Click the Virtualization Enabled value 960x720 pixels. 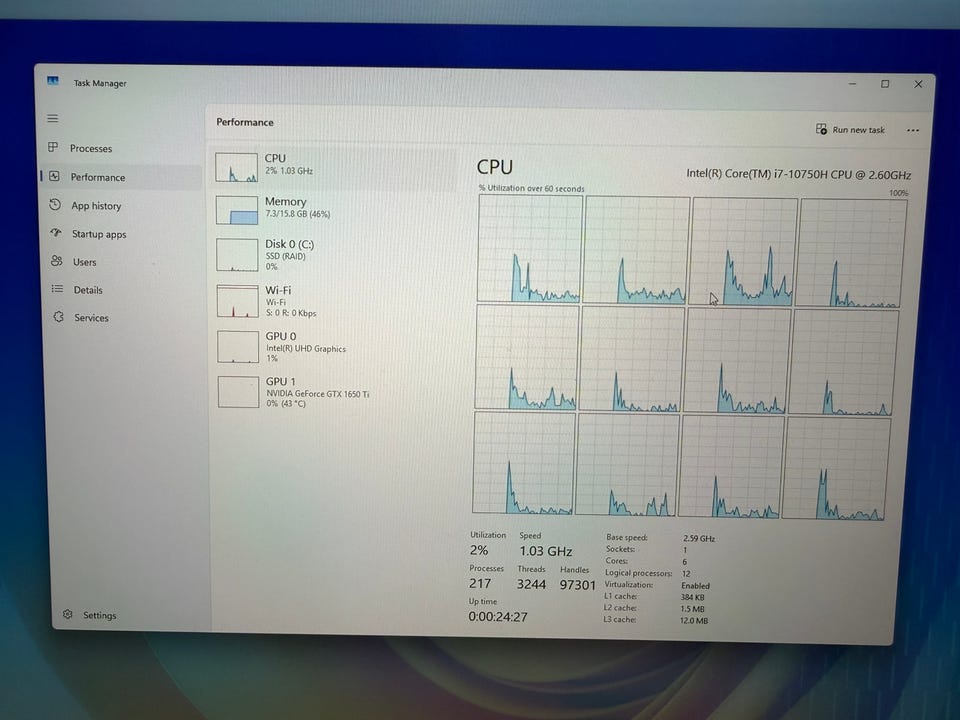(695, 585)
